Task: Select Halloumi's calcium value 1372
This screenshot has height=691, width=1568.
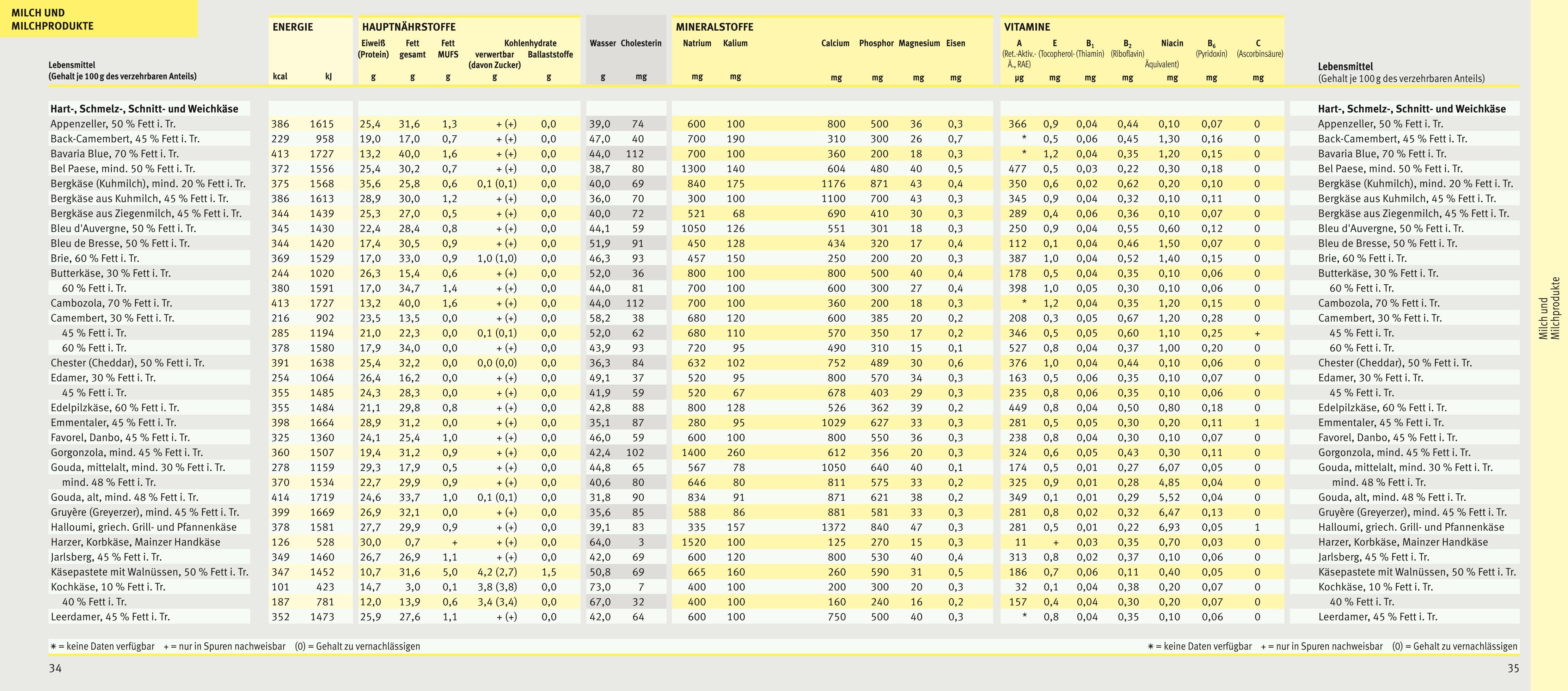Action: pyautogui.click(x=833, y=527)
